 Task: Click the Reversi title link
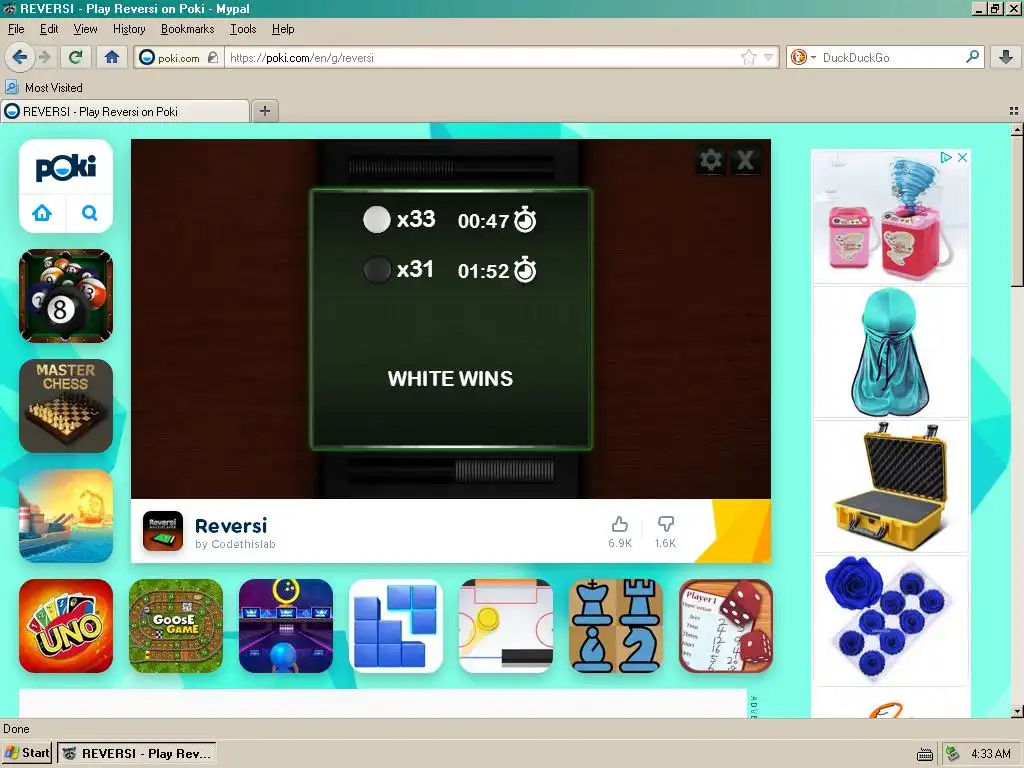coord(231,526)
